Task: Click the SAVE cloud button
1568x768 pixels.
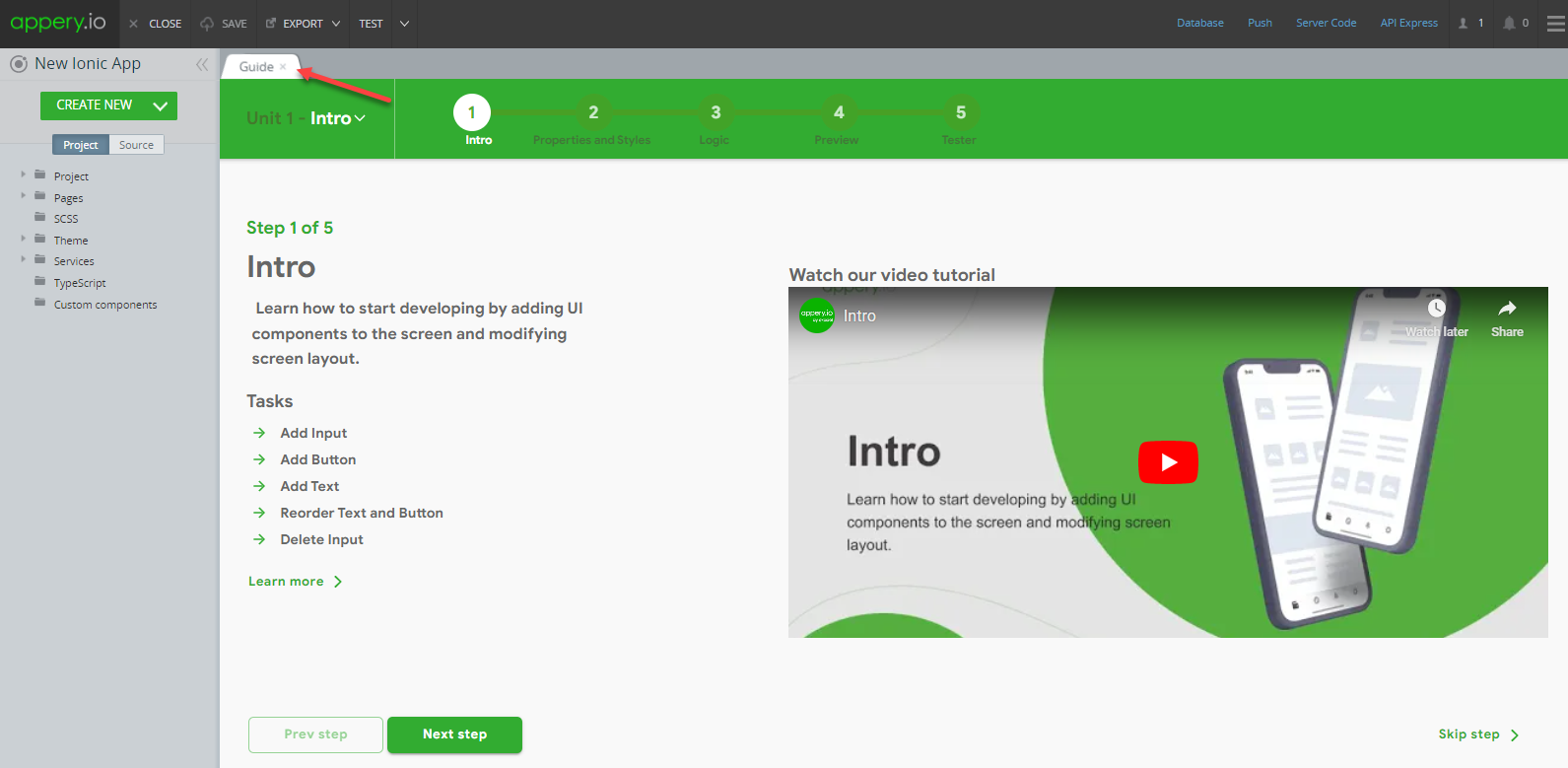Action: (x=224, y=24)
